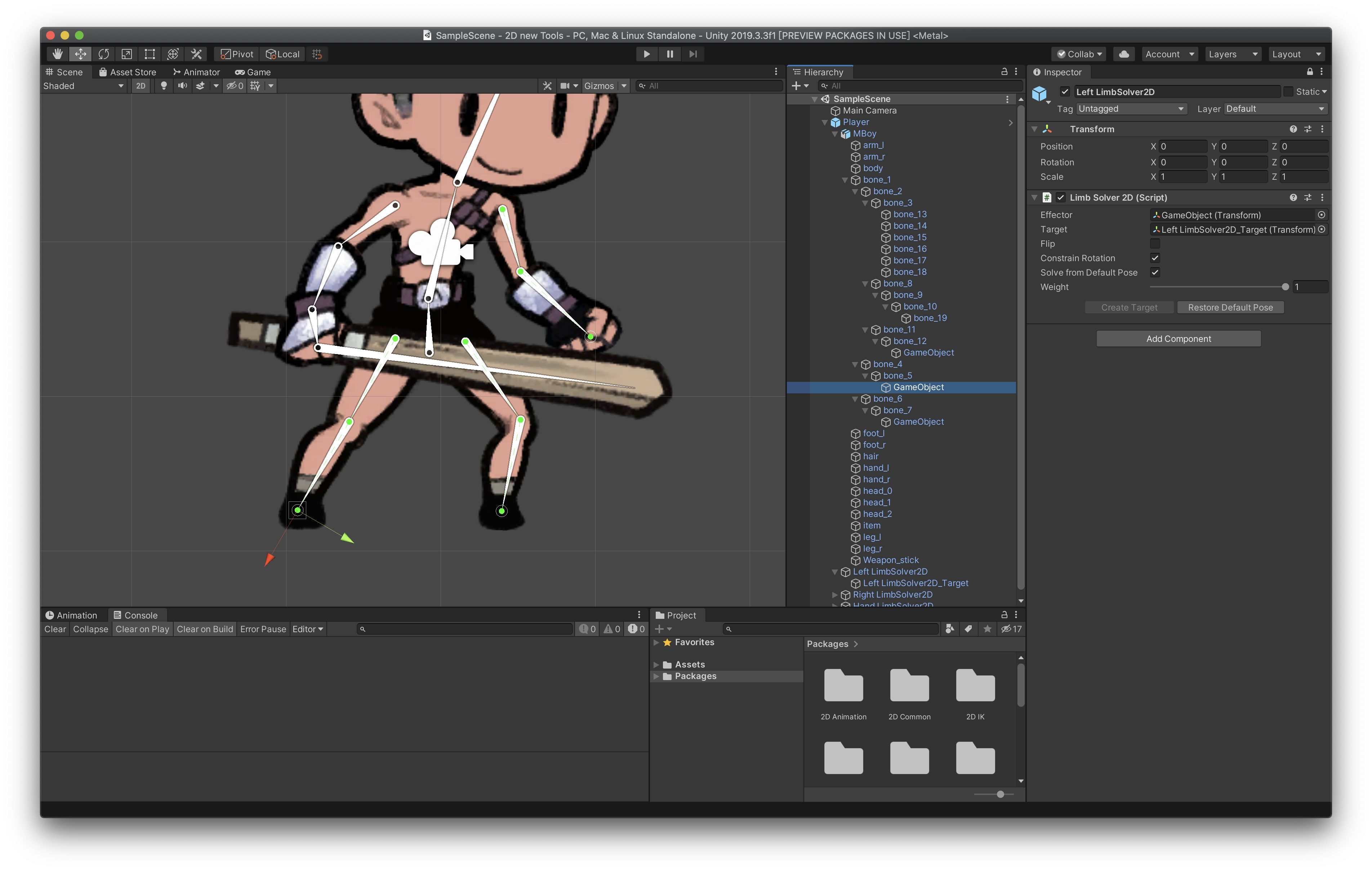The height and width of the screenshot is (871, 1372).
Task: Uncheck Solve from Default Pose
Action: coord(1155,272)
